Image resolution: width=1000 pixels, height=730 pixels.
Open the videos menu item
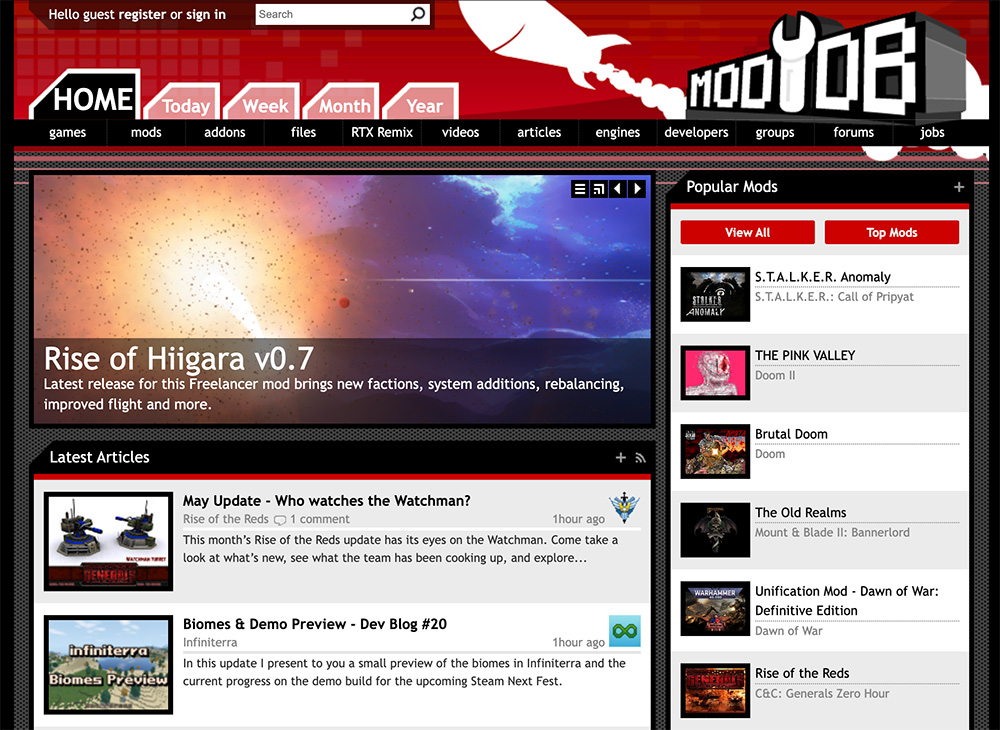click(x=460, y=133)
